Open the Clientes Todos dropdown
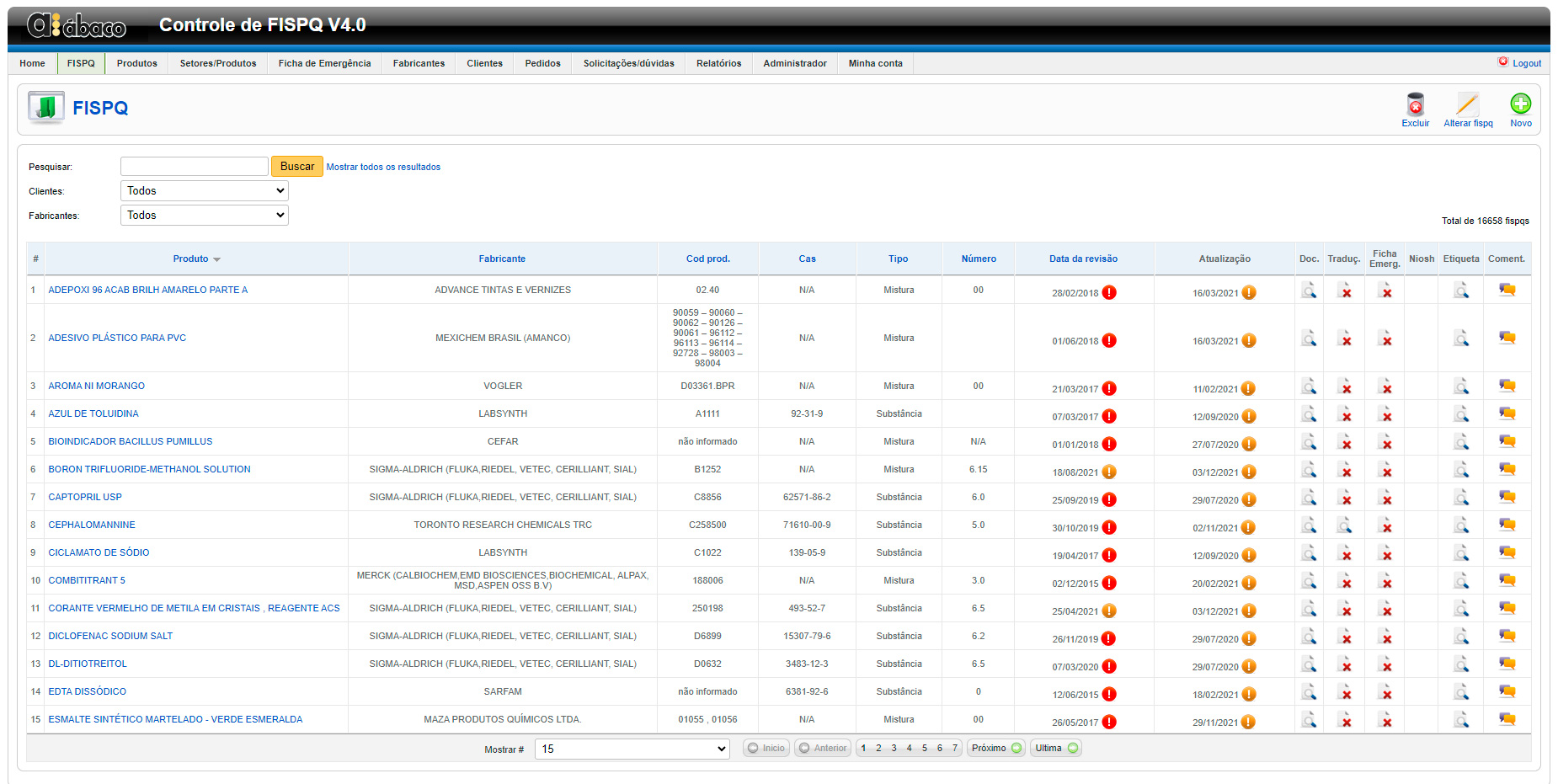Viewport: 1558px width, 784px height. point(205,191)
